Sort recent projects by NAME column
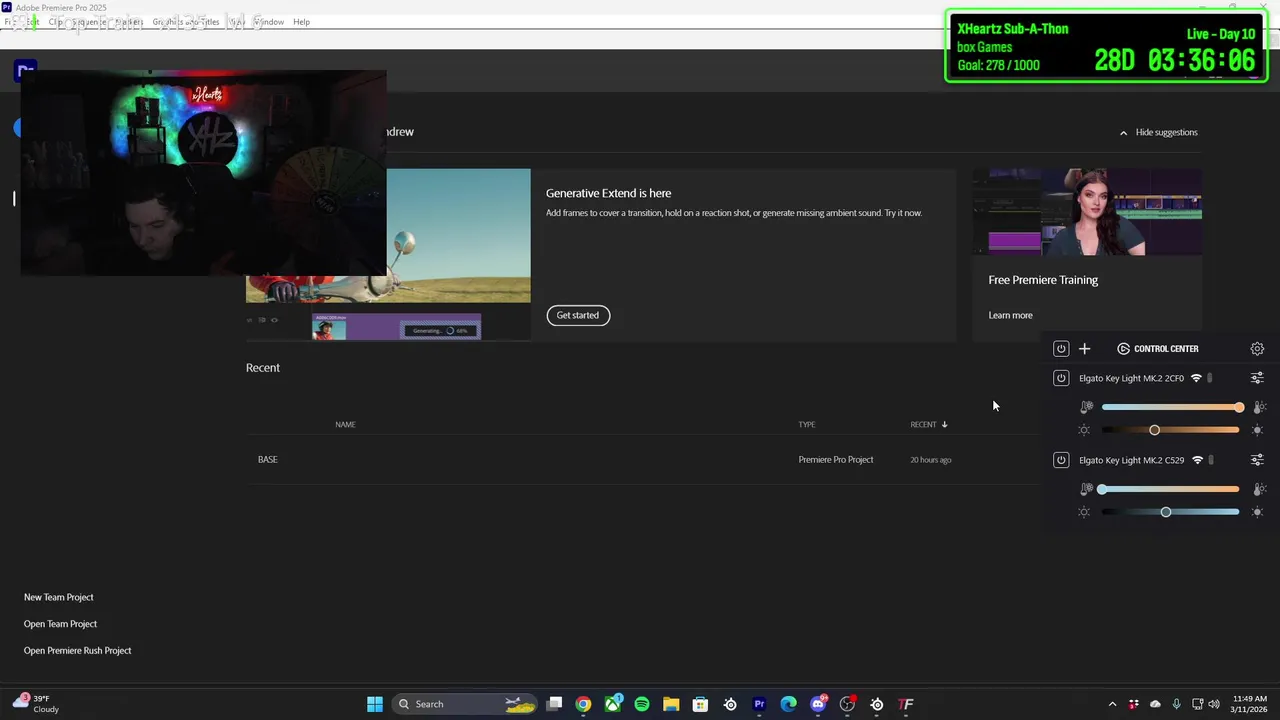This screenshot has height=720, width=1280. tap(345, 425)
